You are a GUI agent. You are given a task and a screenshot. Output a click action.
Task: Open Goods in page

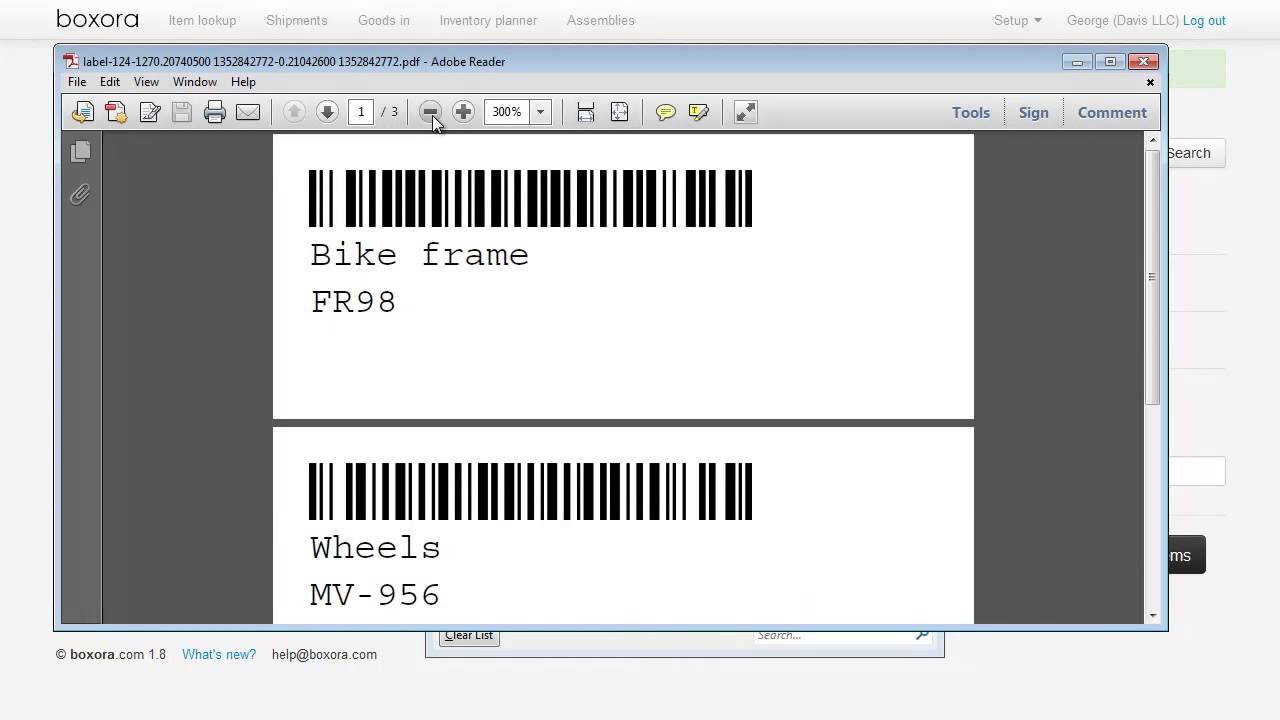[384, 20]
